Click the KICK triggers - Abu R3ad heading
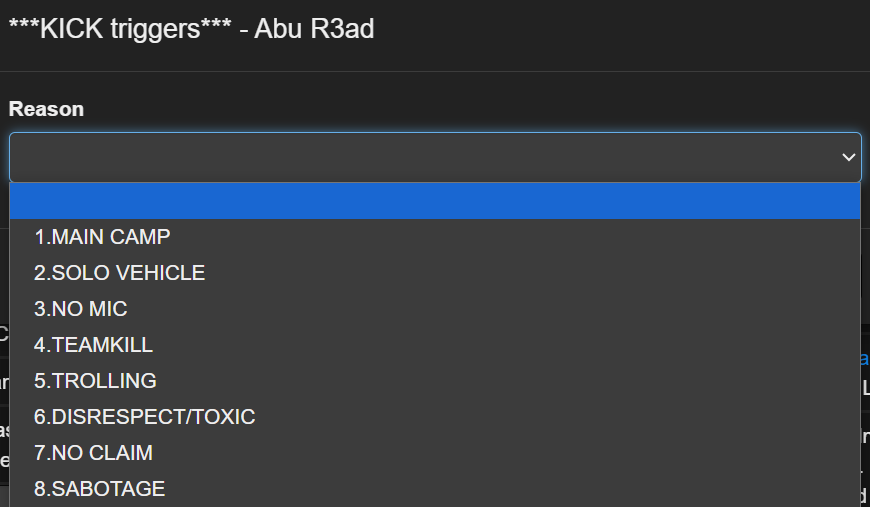Viewport: 870px width, 507px height. click(x=191, y=29)
